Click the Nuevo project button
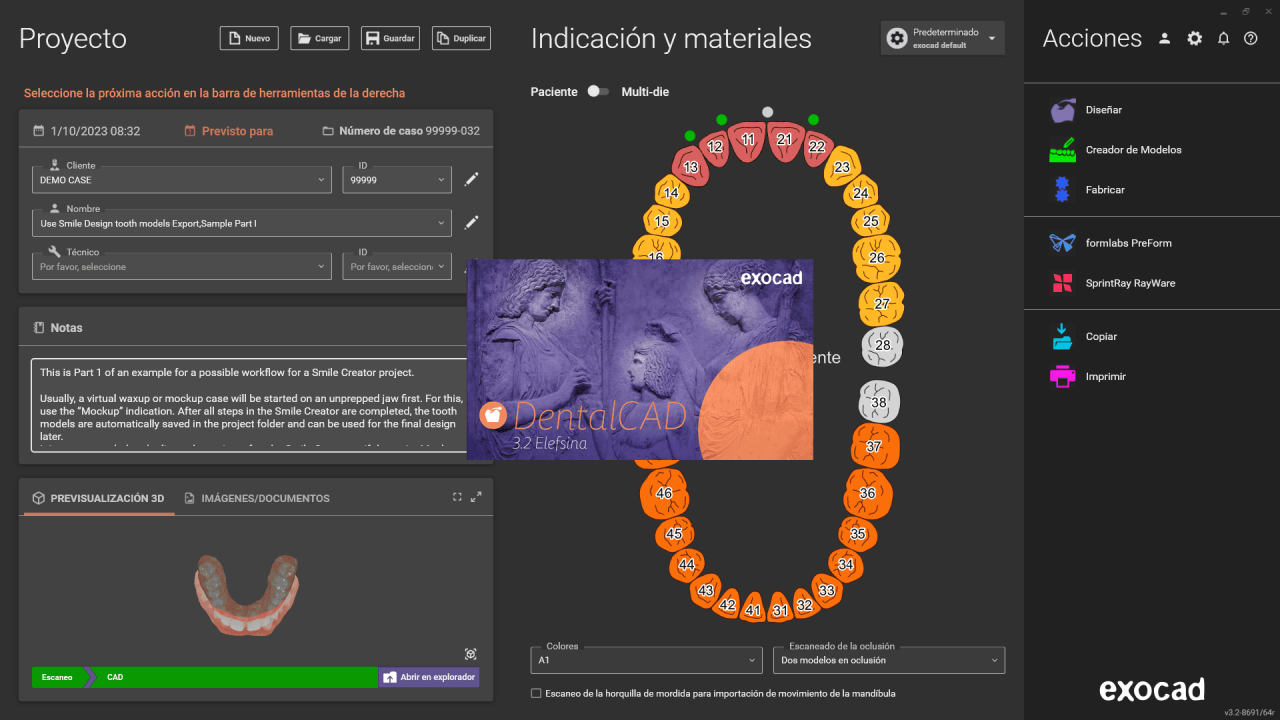1280x720 pixels. pyautogui.click(x=249, y=38)
